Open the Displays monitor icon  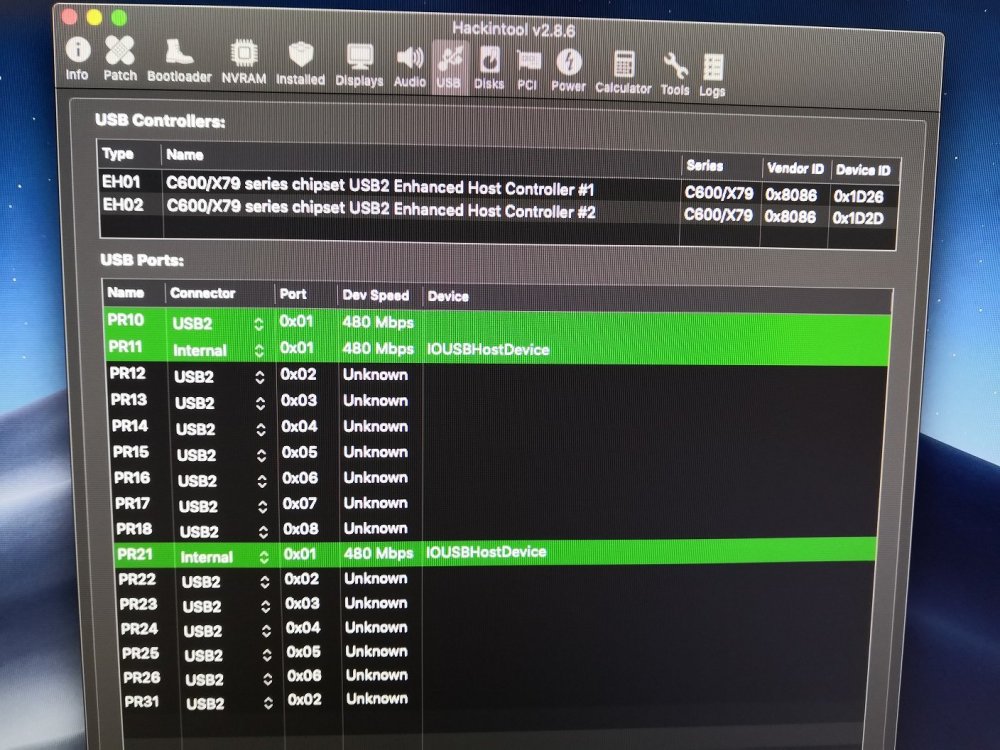point(359,66)
